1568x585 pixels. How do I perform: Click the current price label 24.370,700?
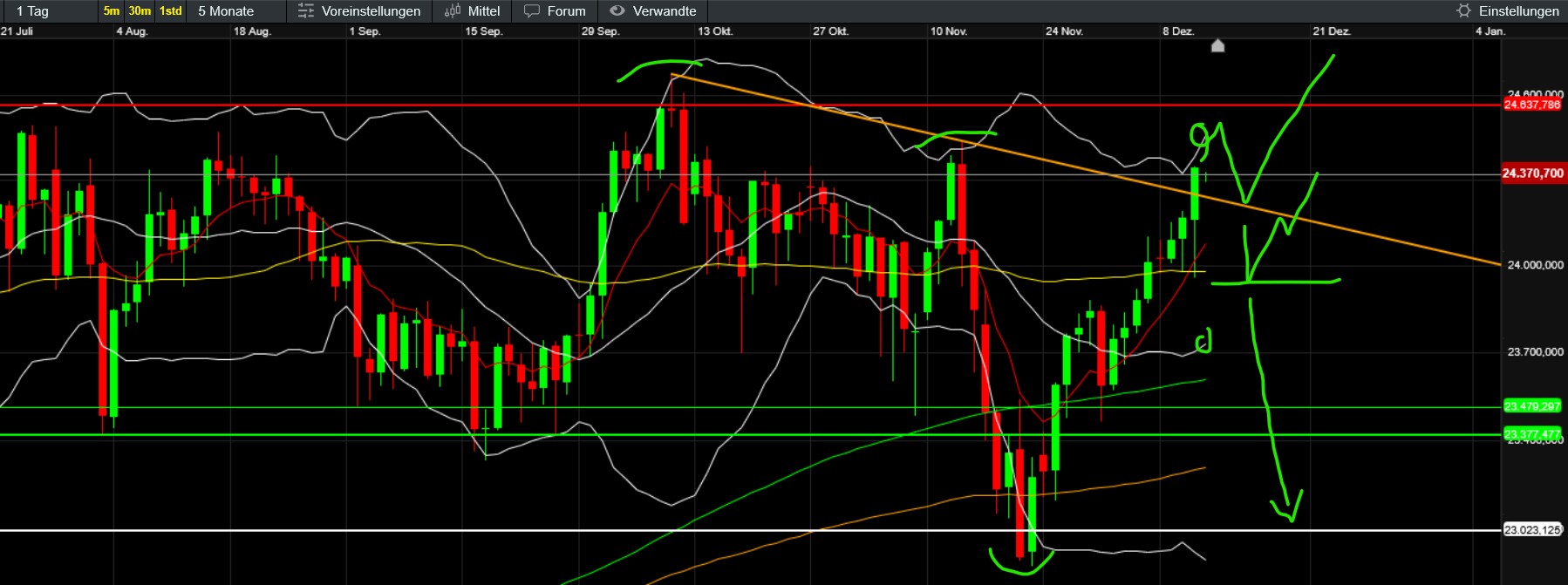coord(1532,173)
